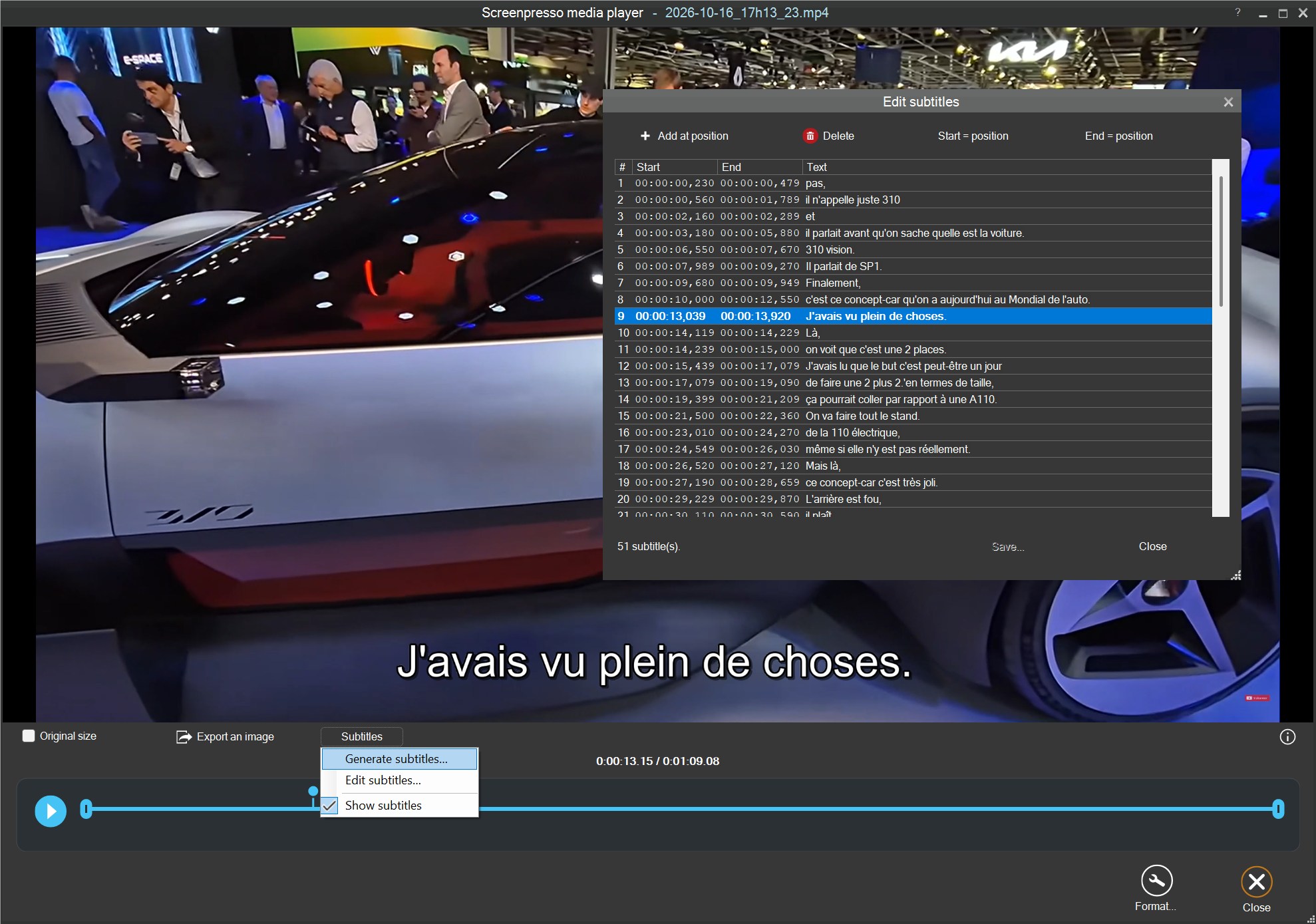Play the video with the round play button
This screenshot has width=1316, height=924.
tap(51, 811)
